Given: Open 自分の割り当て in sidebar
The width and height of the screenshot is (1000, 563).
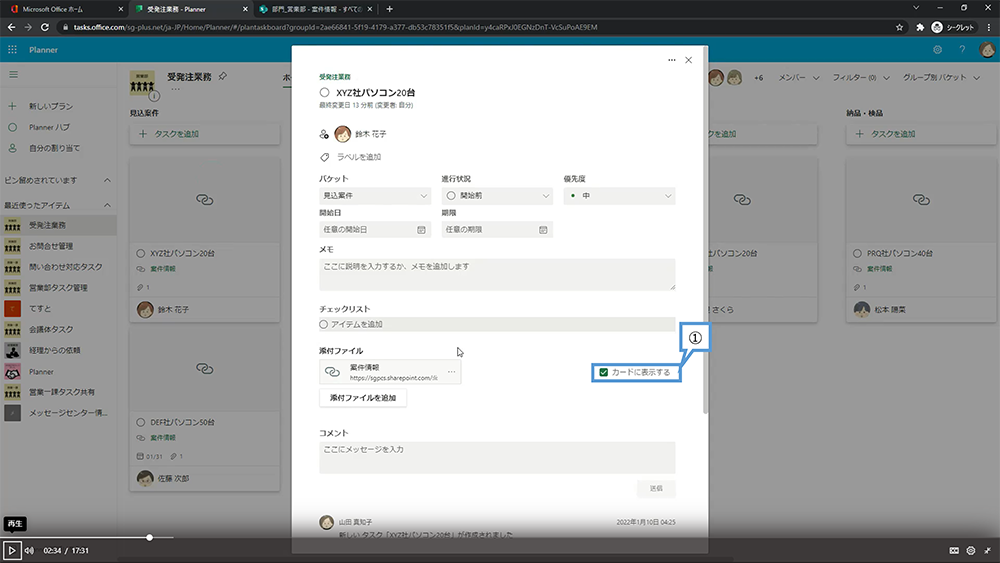Looking at the screenshot, I should pos(54,149).
